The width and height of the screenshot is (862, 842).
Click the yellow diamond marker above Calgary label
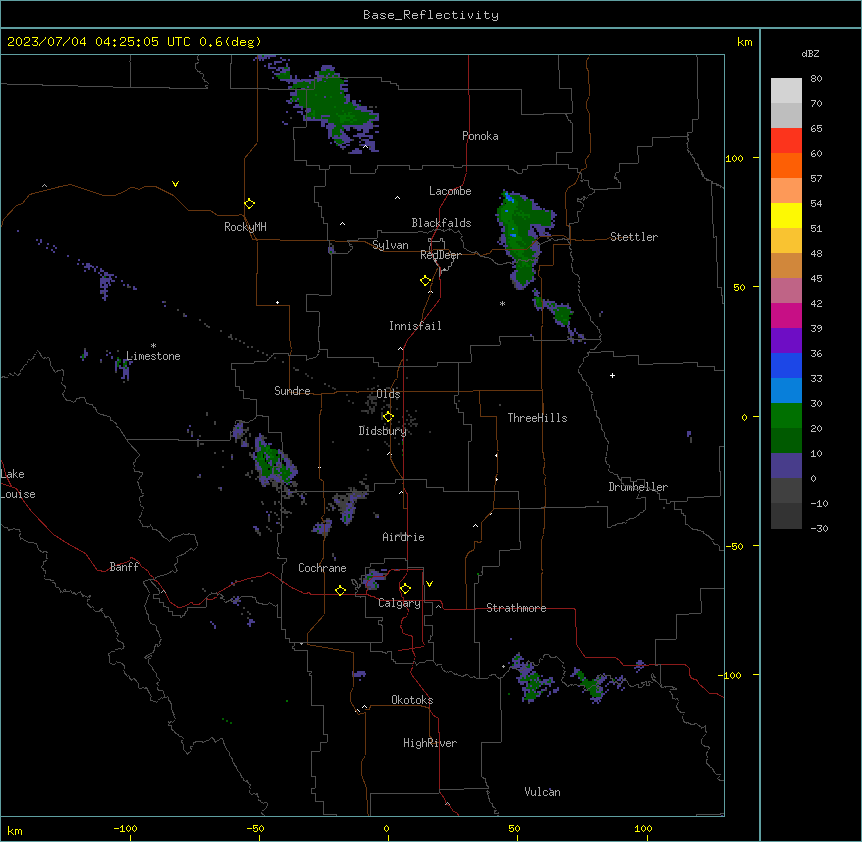(x=405, y=589)
